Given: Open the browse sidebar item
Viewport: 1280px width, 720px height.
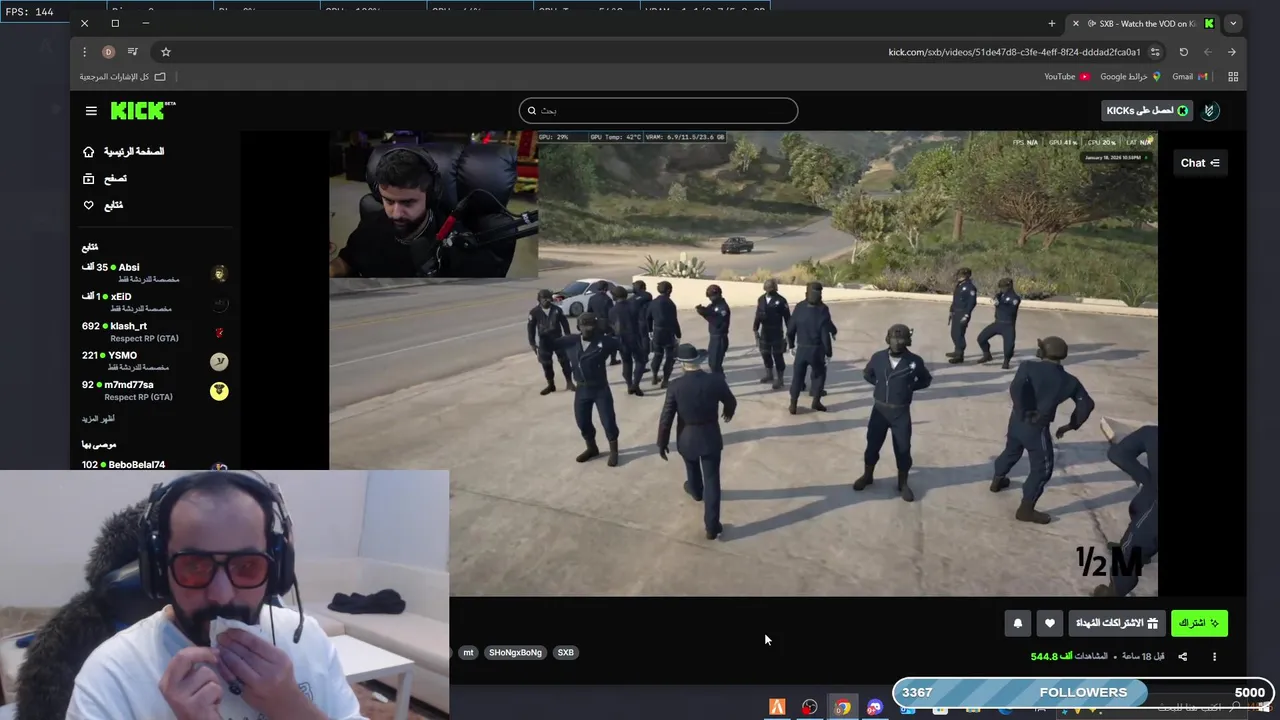Looking at the screenshot, I should [104, 178].
